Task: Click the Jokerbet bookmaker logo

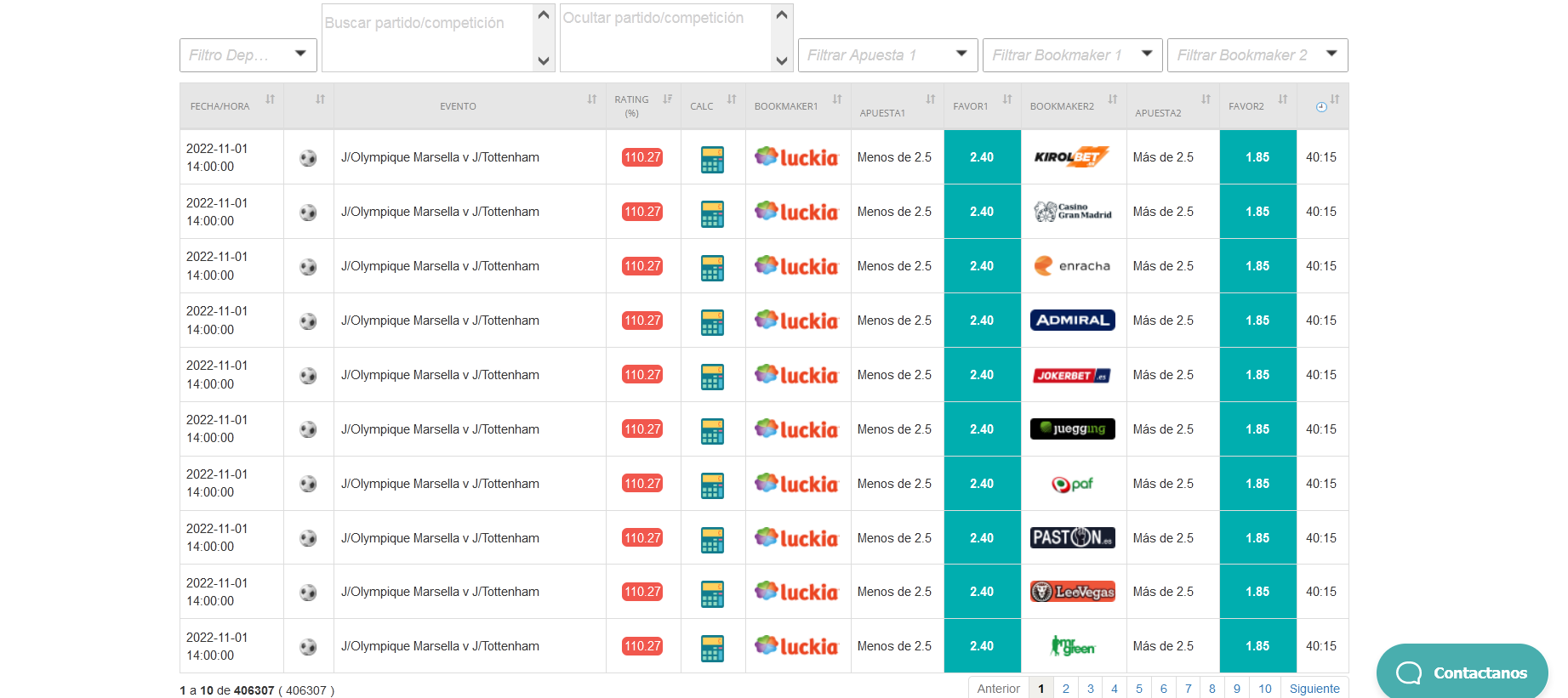Action: click(x=1072, y=375)
